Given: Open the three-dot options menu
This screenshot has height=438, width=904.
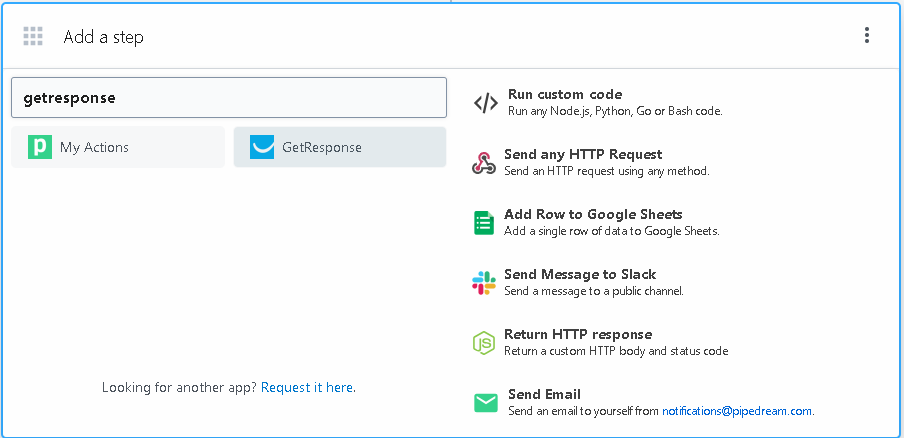Looking at the screenshot, I should coord(867,36).
